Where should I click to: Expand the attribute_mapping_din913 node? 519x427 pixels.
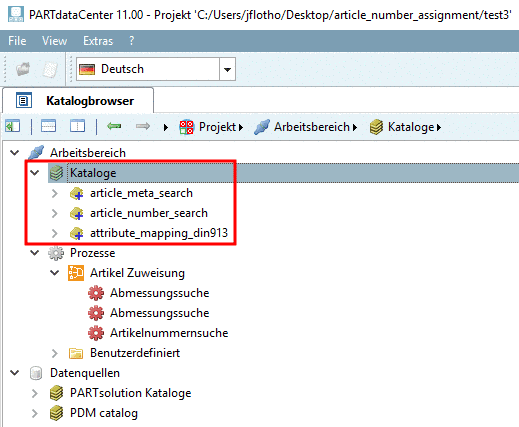(x=55, y=233)
